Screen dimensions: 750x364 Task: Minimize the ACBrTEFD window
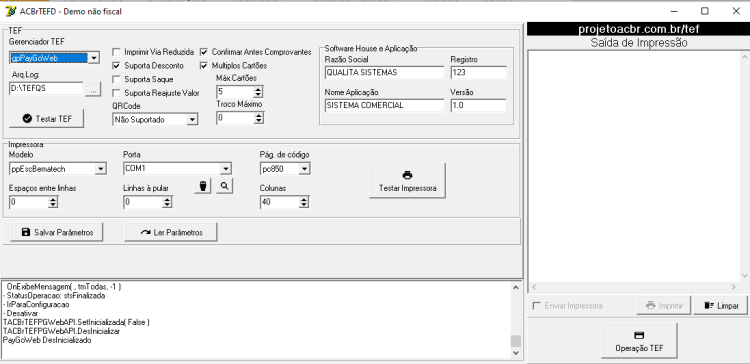674,11
